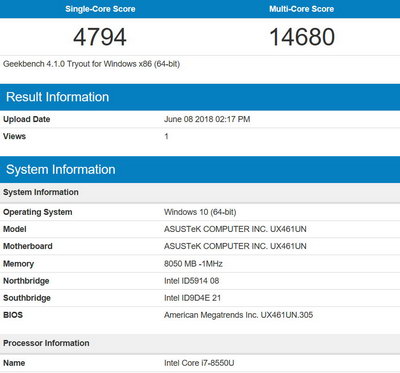The width and height of the screenshot is (400, 373).
Task: Click the Upload Date label
Action: [x=27, y=119]
